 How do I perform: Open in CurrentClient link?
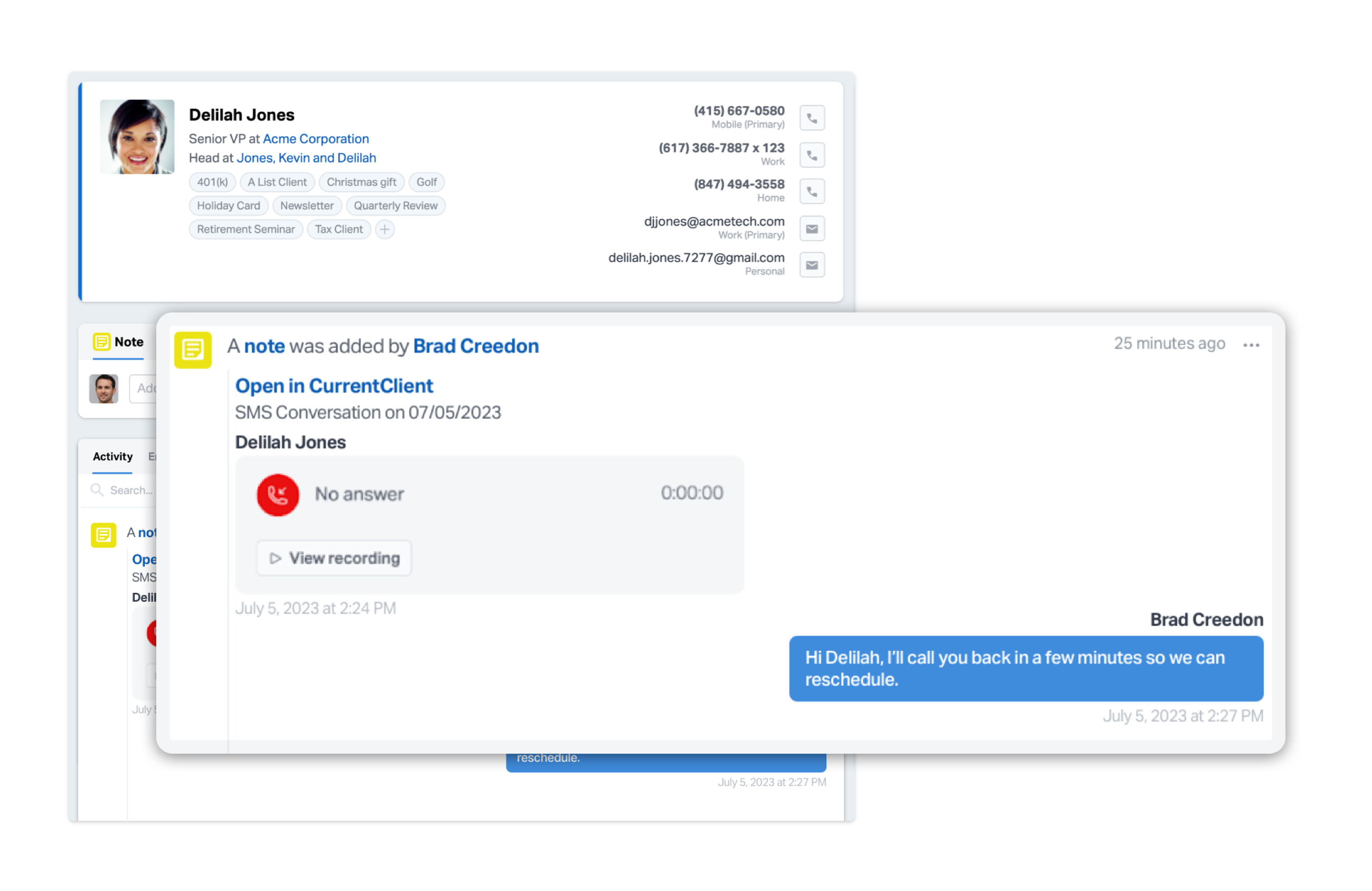334,385
